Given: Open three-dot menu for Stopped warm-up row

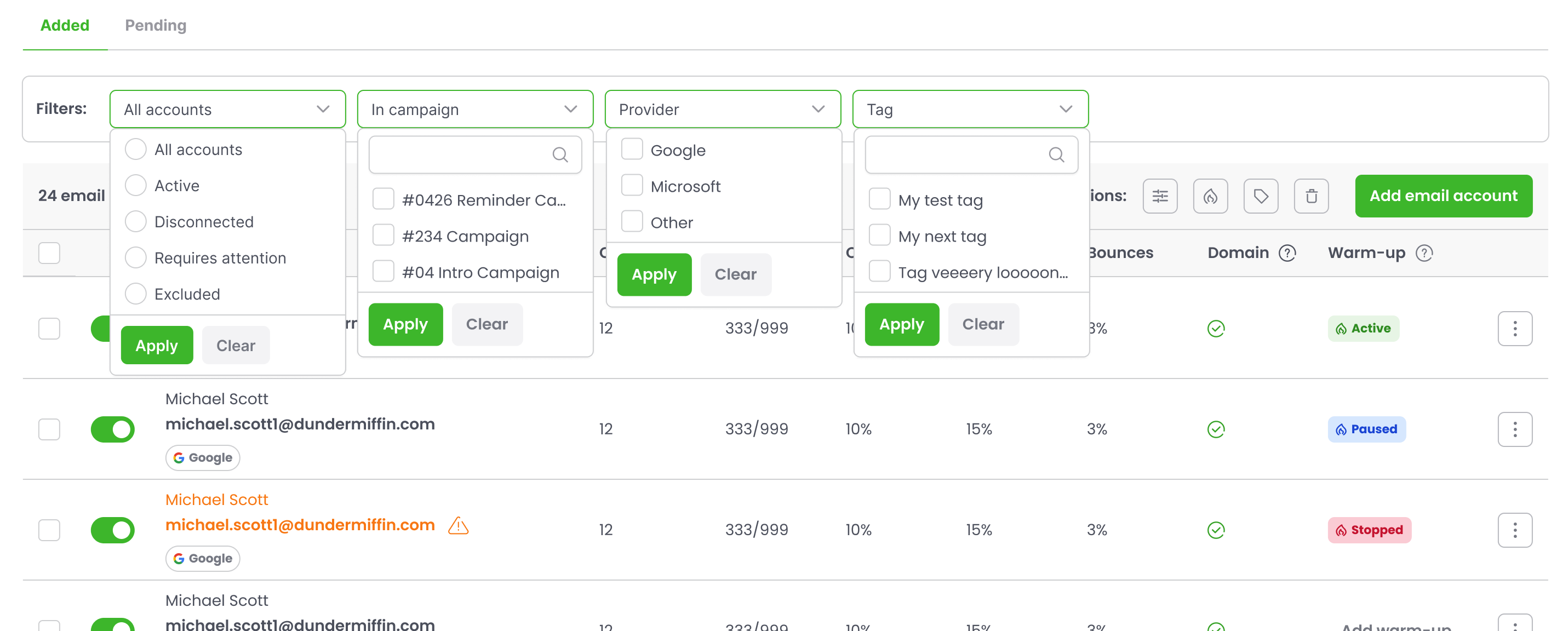Looking at the screenshot, I should [1515, 531].
